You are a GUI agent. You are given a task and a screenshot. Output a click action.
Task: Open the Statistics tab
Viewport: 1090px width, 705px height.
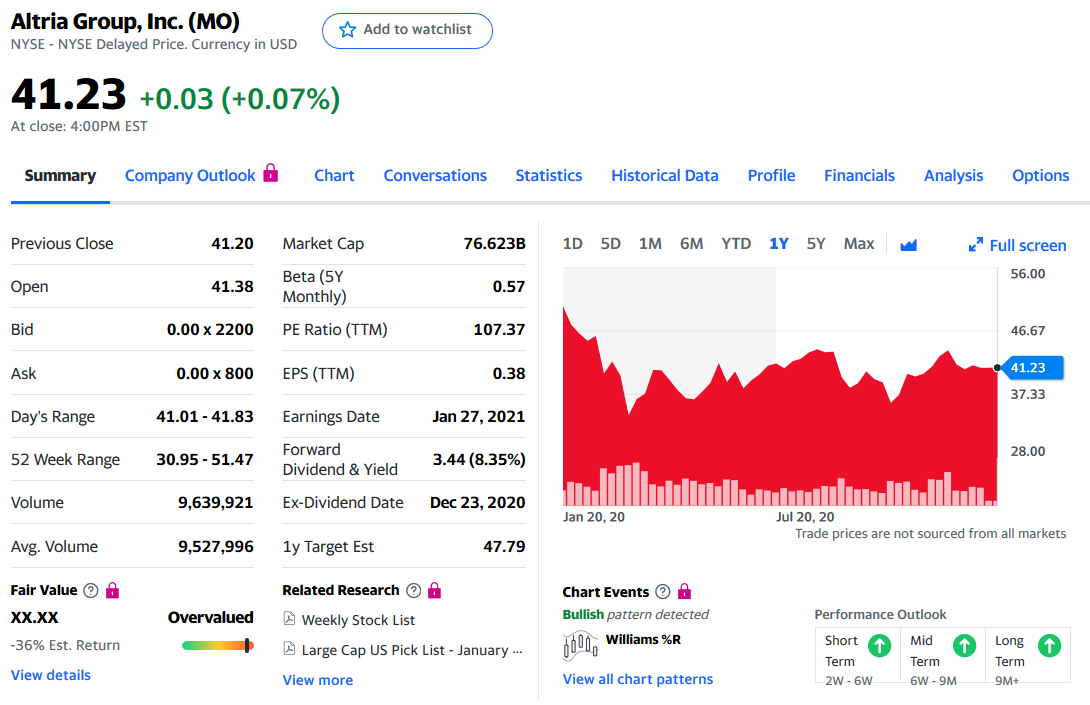[548, 175]
